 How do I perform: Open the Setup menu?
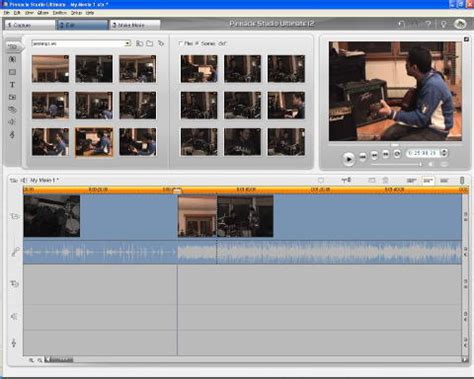coord(76,13)
